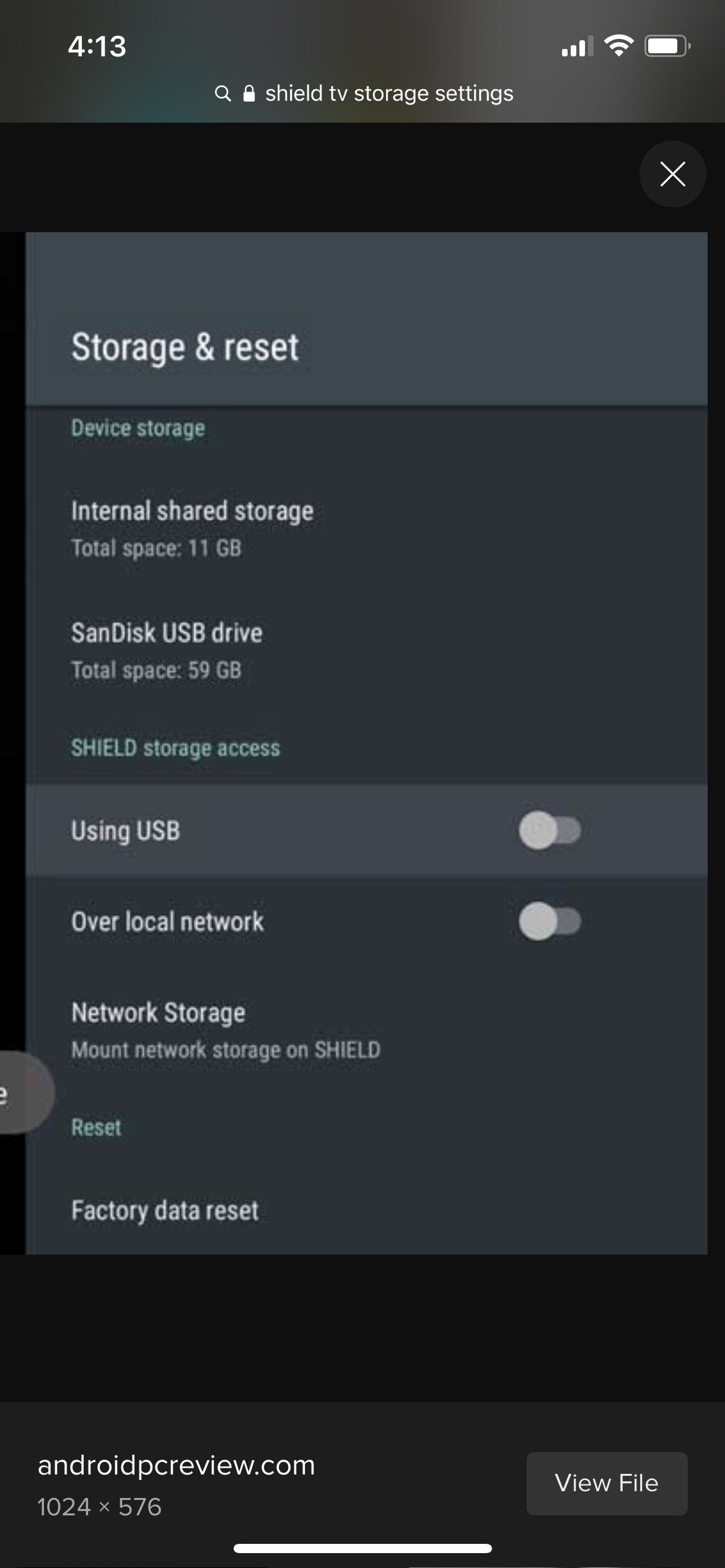Select Factory data reset

[x=165, y=1210]
